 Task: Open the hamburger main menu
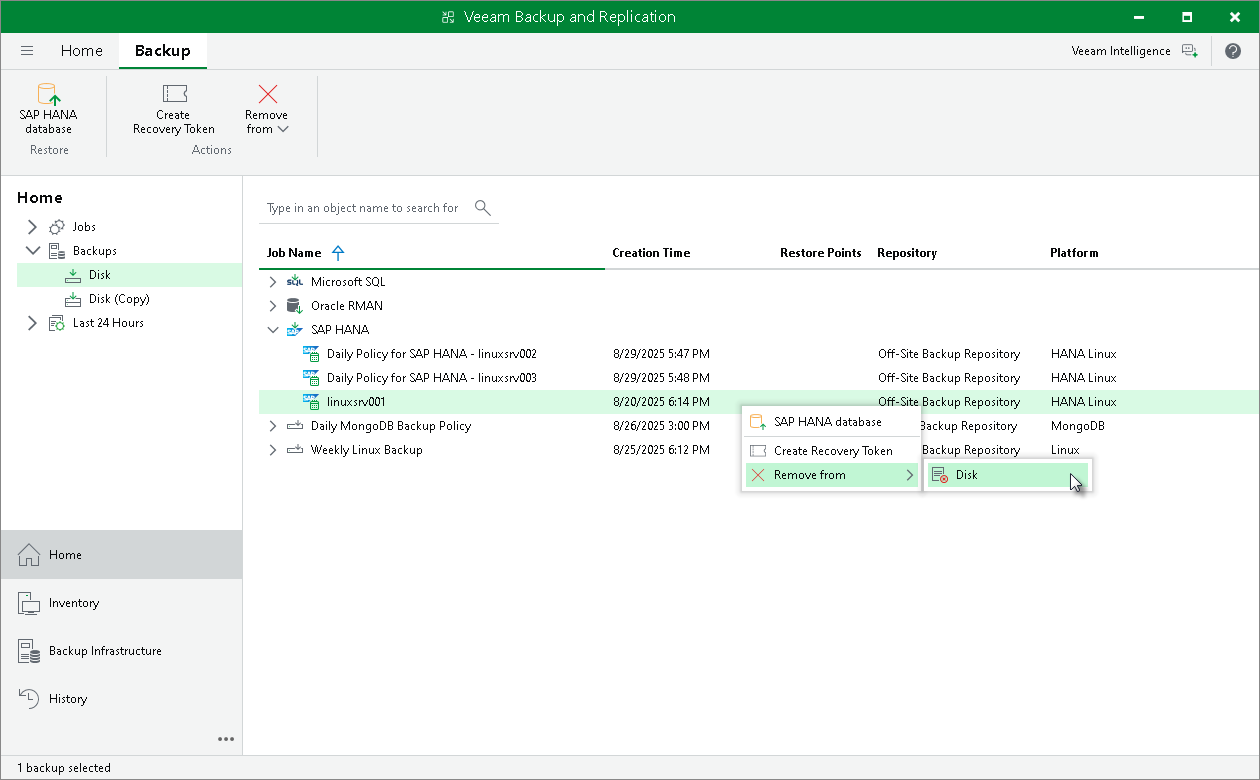[27, 51]
